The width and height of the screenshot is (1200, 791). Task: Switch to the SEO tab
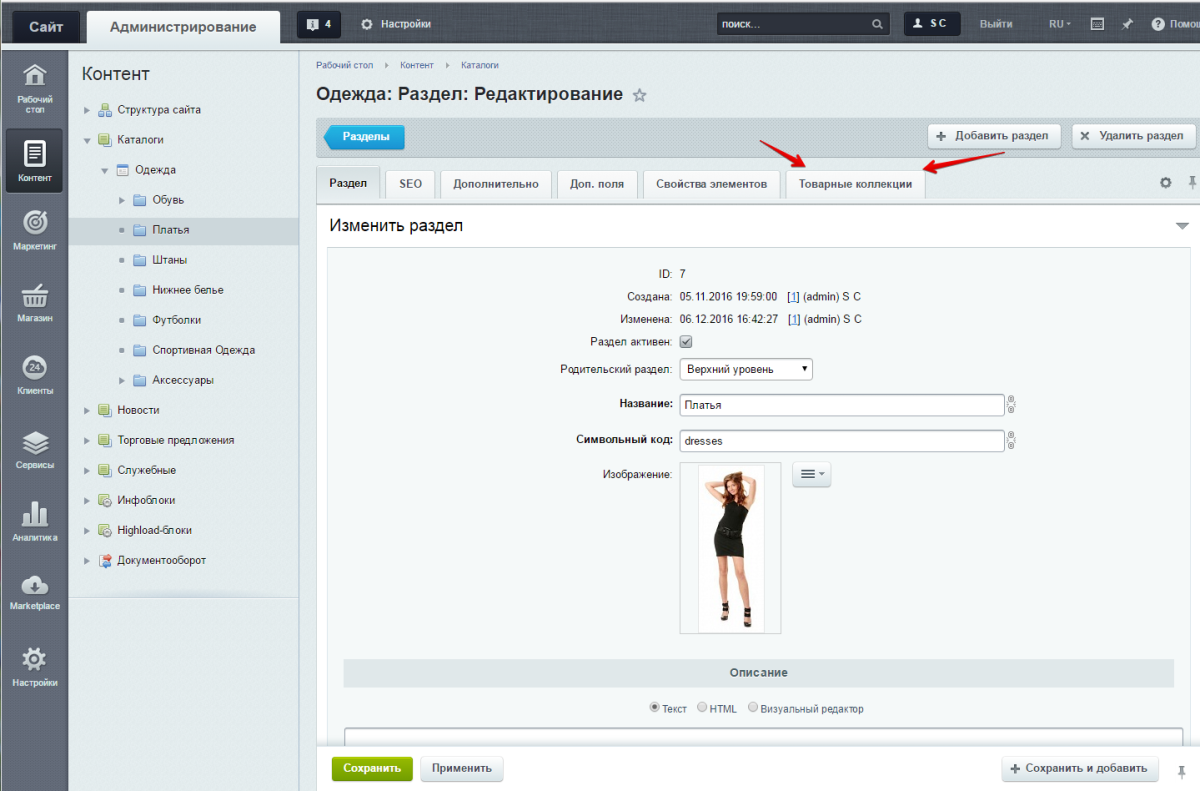410,184
